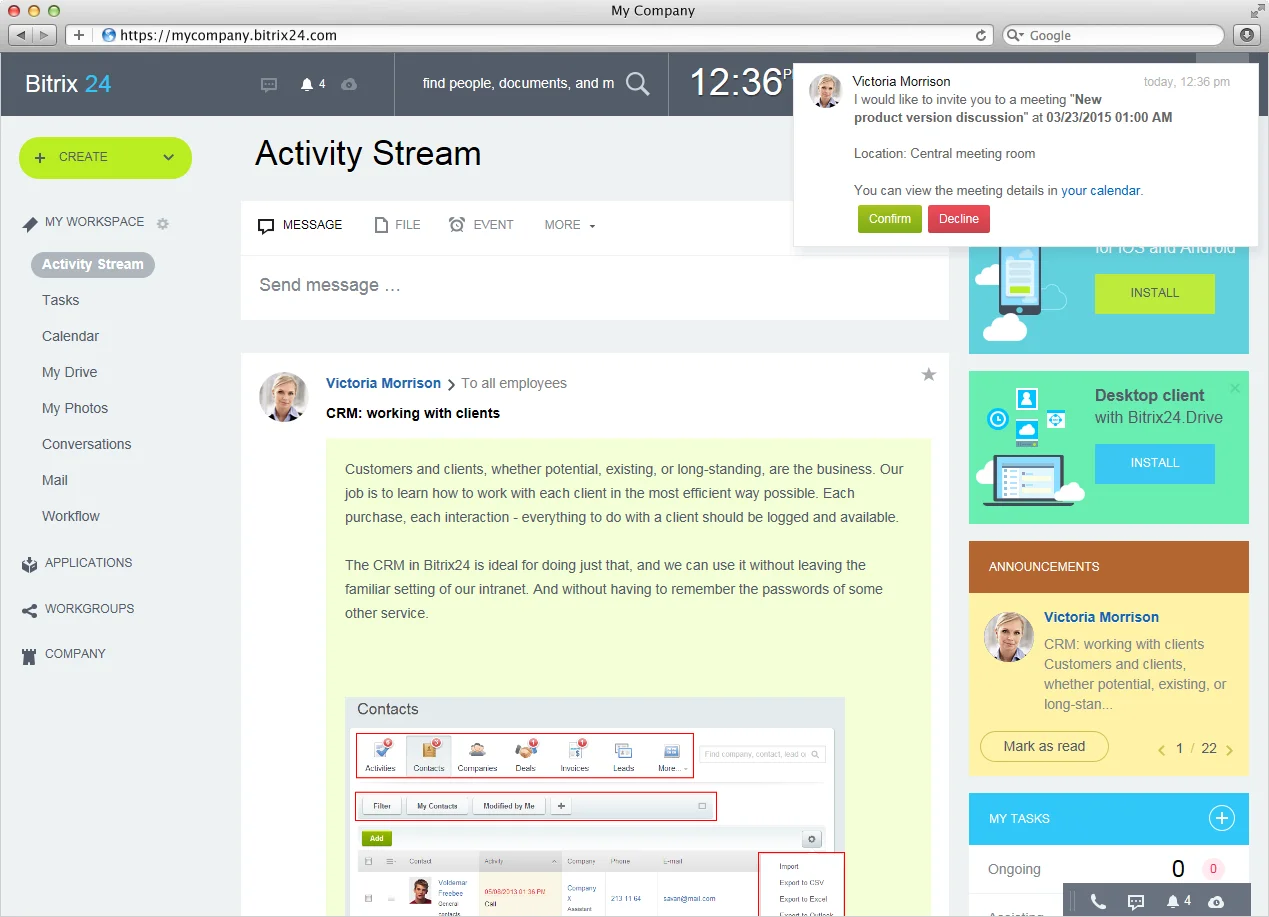Open the cloud icon in top header
1269x917 pixels.
(349, 85)
